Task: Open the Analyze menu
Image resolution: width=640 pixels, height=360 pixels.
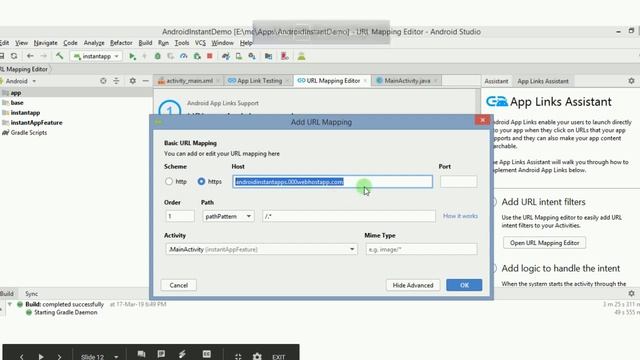Action: coord(94,43)
